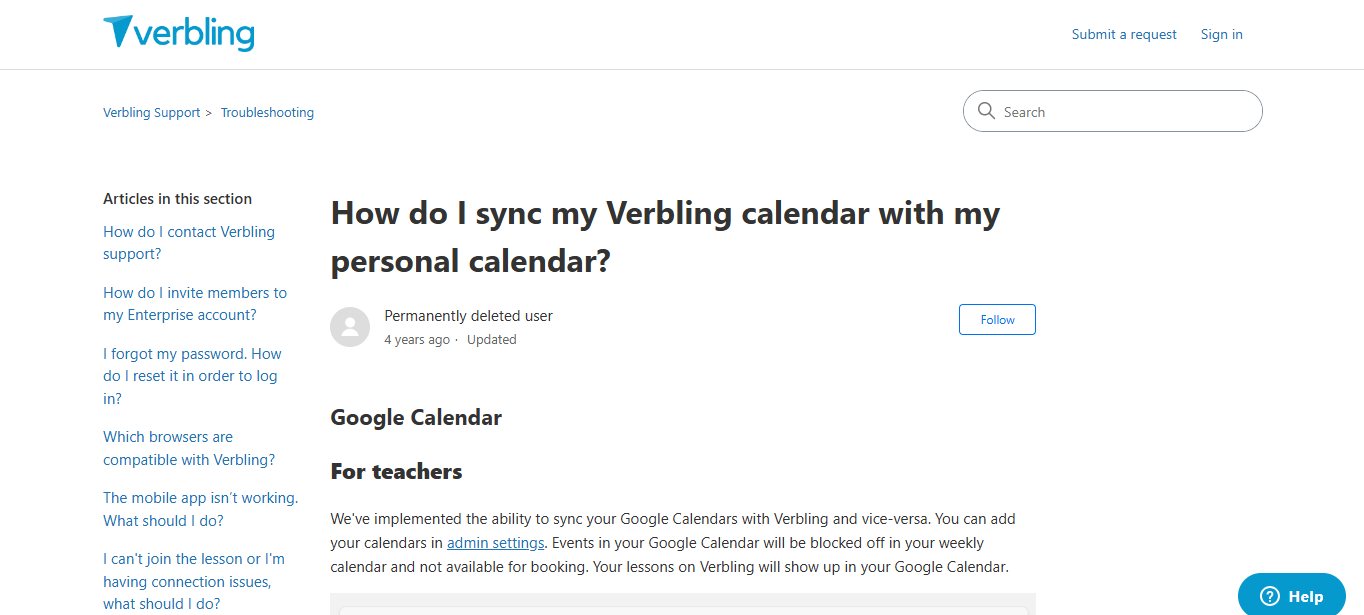Open the Submit a request page
Viewport: 1364px width, 615px height.
click(1123, 33)
